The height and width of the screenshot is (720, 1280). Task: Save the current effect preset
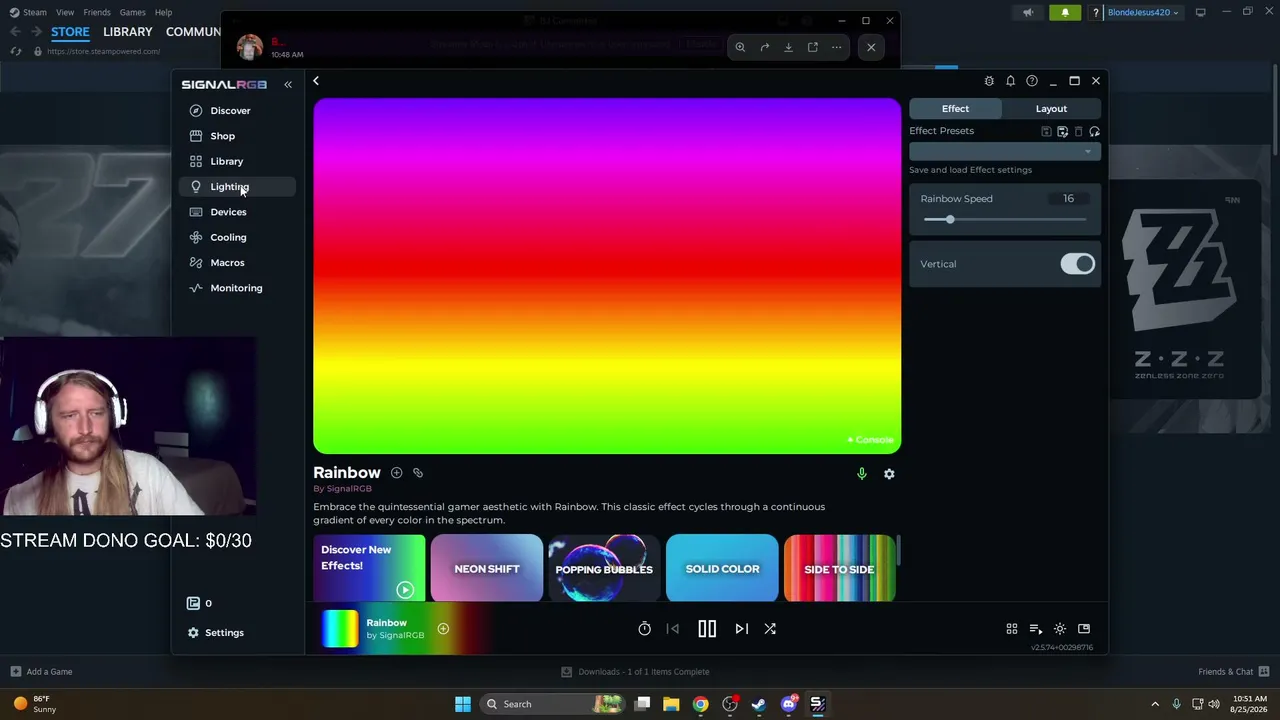point(1046,132)
